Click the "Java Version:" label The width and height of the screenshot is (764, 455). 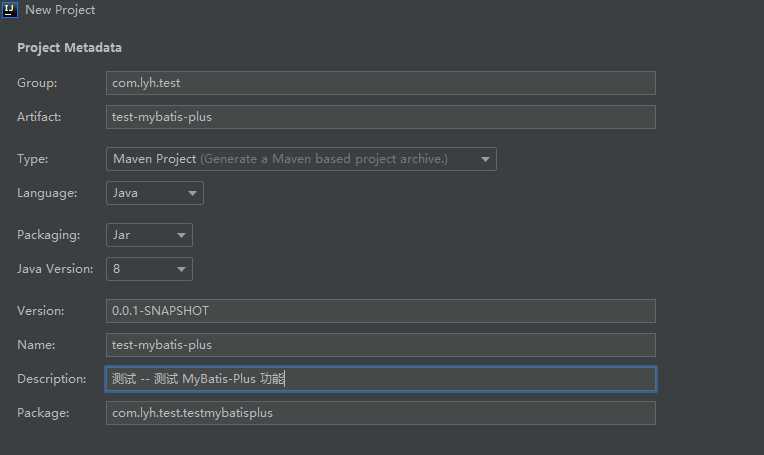[55, 269]
